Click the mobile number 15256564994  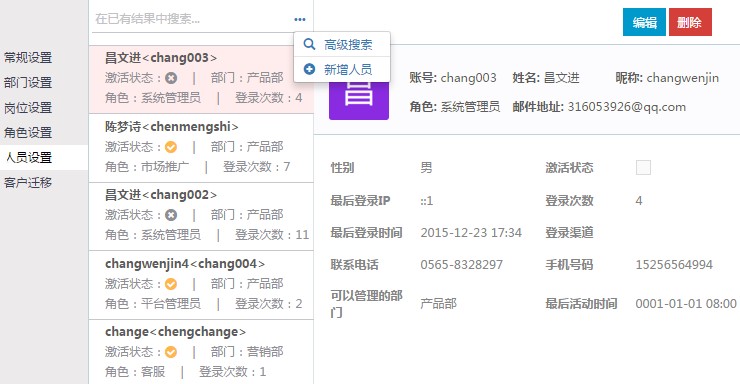click(x=674, y=265)
